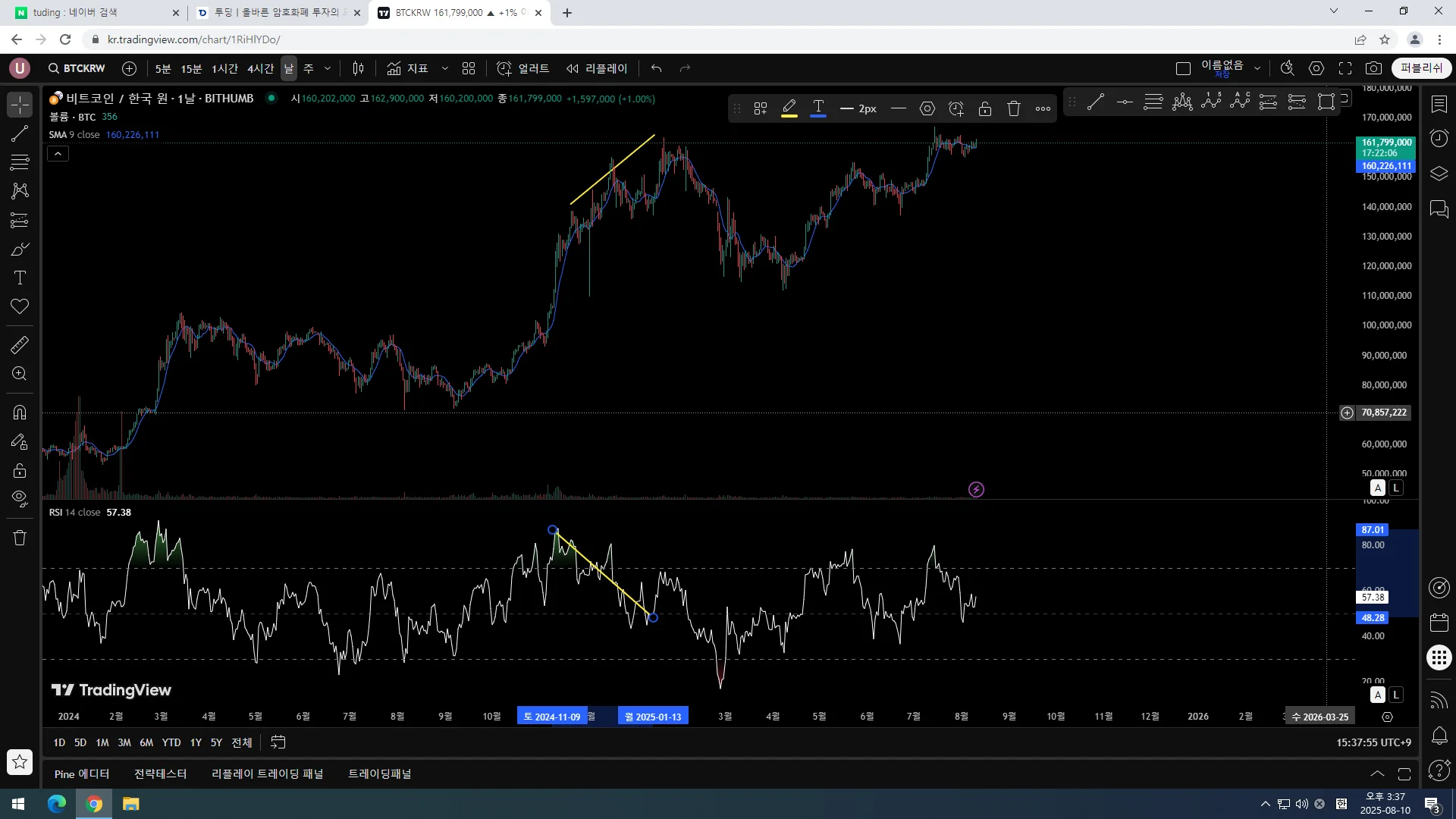Switch to 전략테스터 tab
The image size is (1456, 819).
(x=160, y=773)
